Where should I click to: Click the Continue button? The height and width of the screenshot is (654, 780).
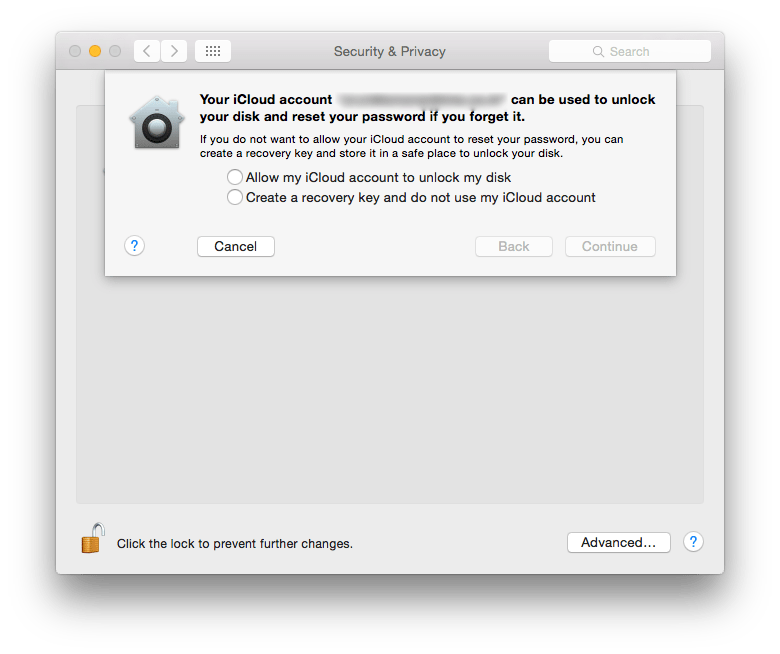[610, 246]
